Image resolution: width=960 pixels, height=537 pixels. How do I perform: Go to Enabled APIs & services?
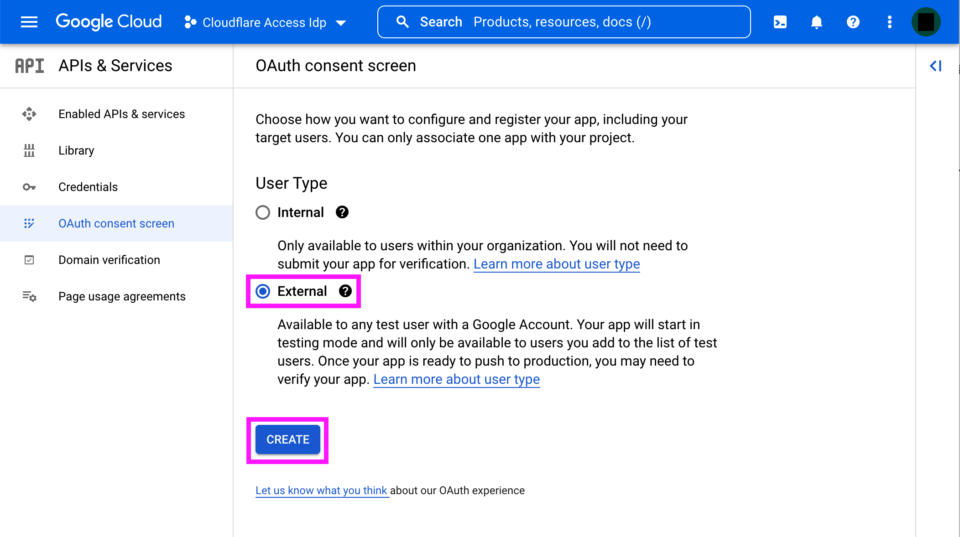click(121, 114)
